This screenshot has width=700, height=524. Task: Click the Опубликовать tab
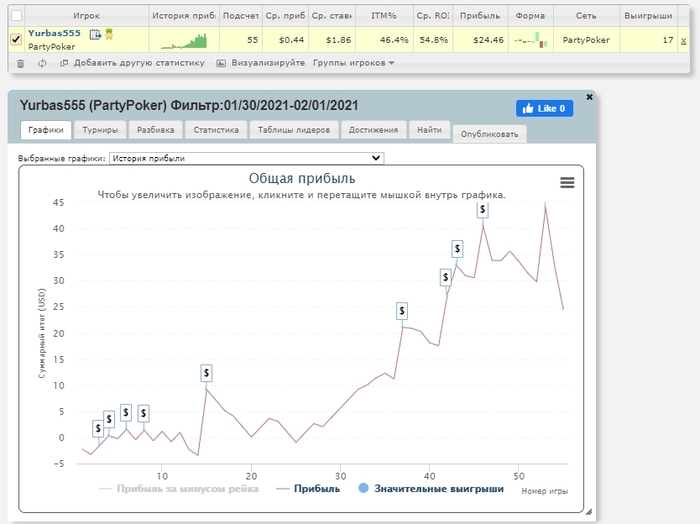click(489, 134)
